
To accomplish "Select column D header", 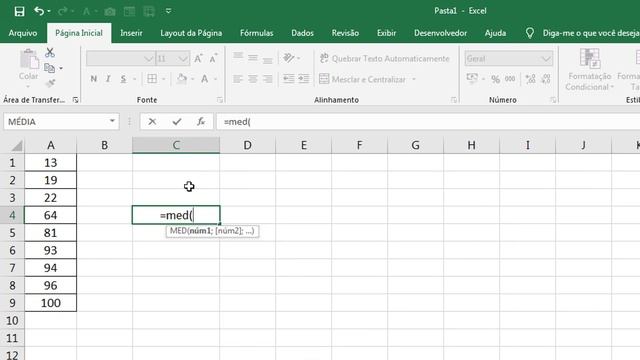I will (x=247, y=145).
